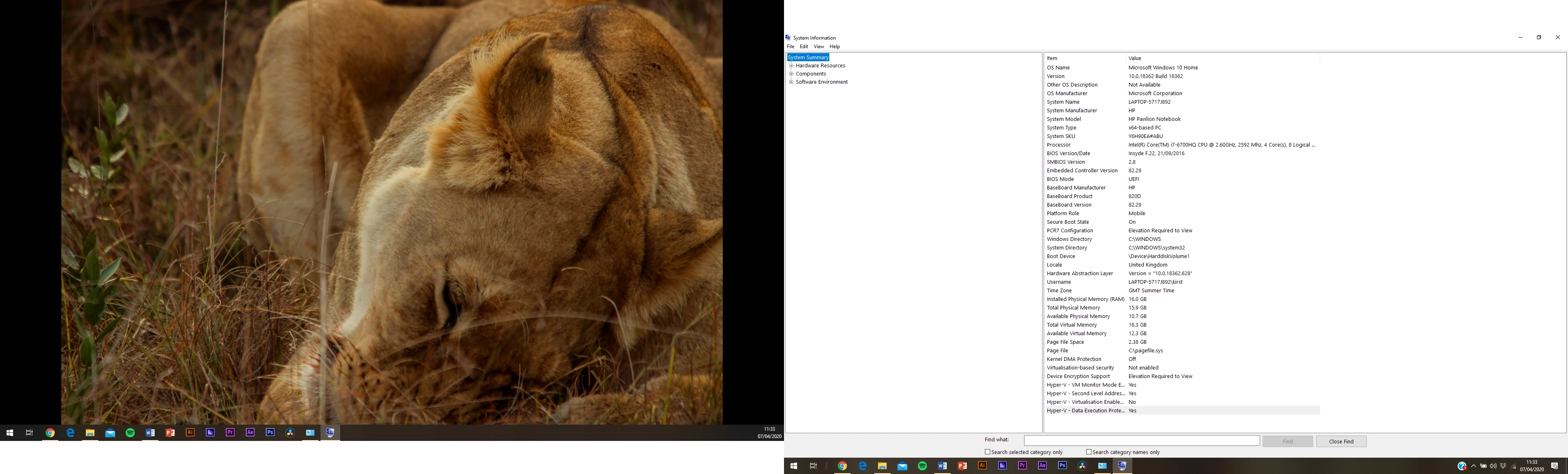
Task: Click After Effects icon on the left monitor's taskbar
Action: pos(250,433)
